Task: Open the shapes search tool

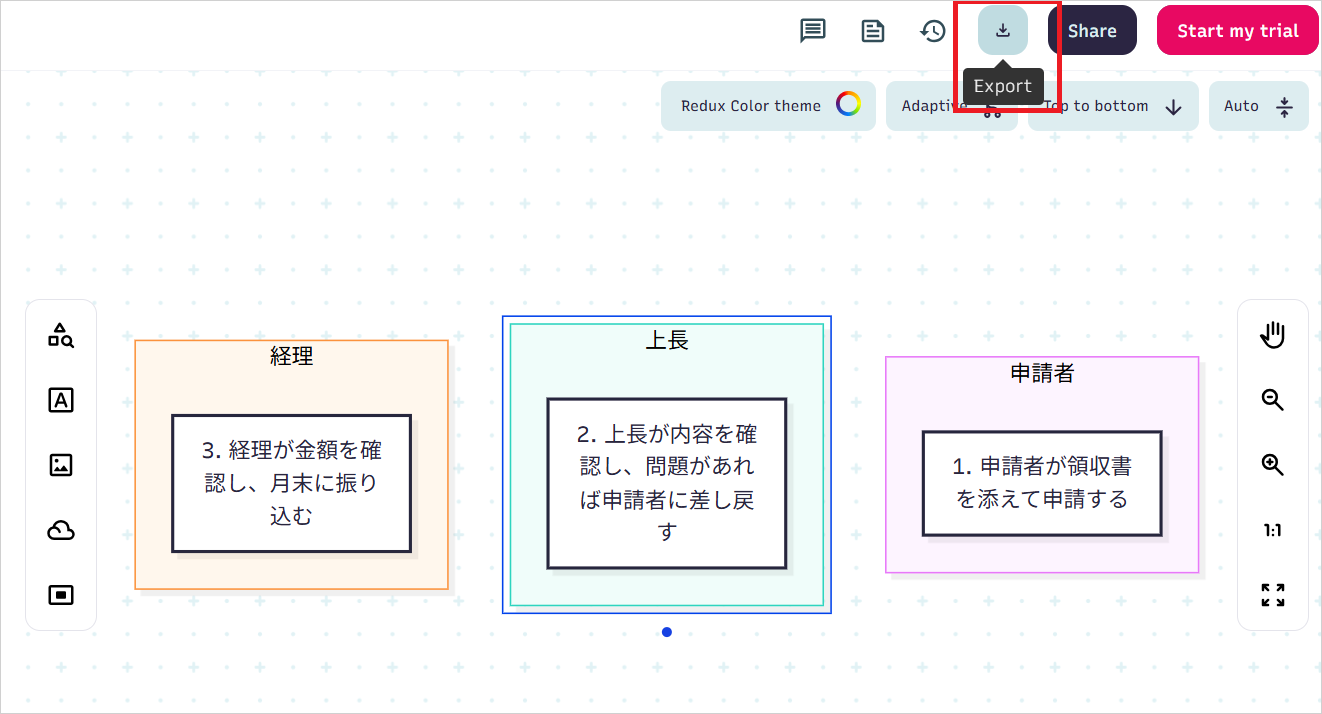Action: tap(61, 335)
